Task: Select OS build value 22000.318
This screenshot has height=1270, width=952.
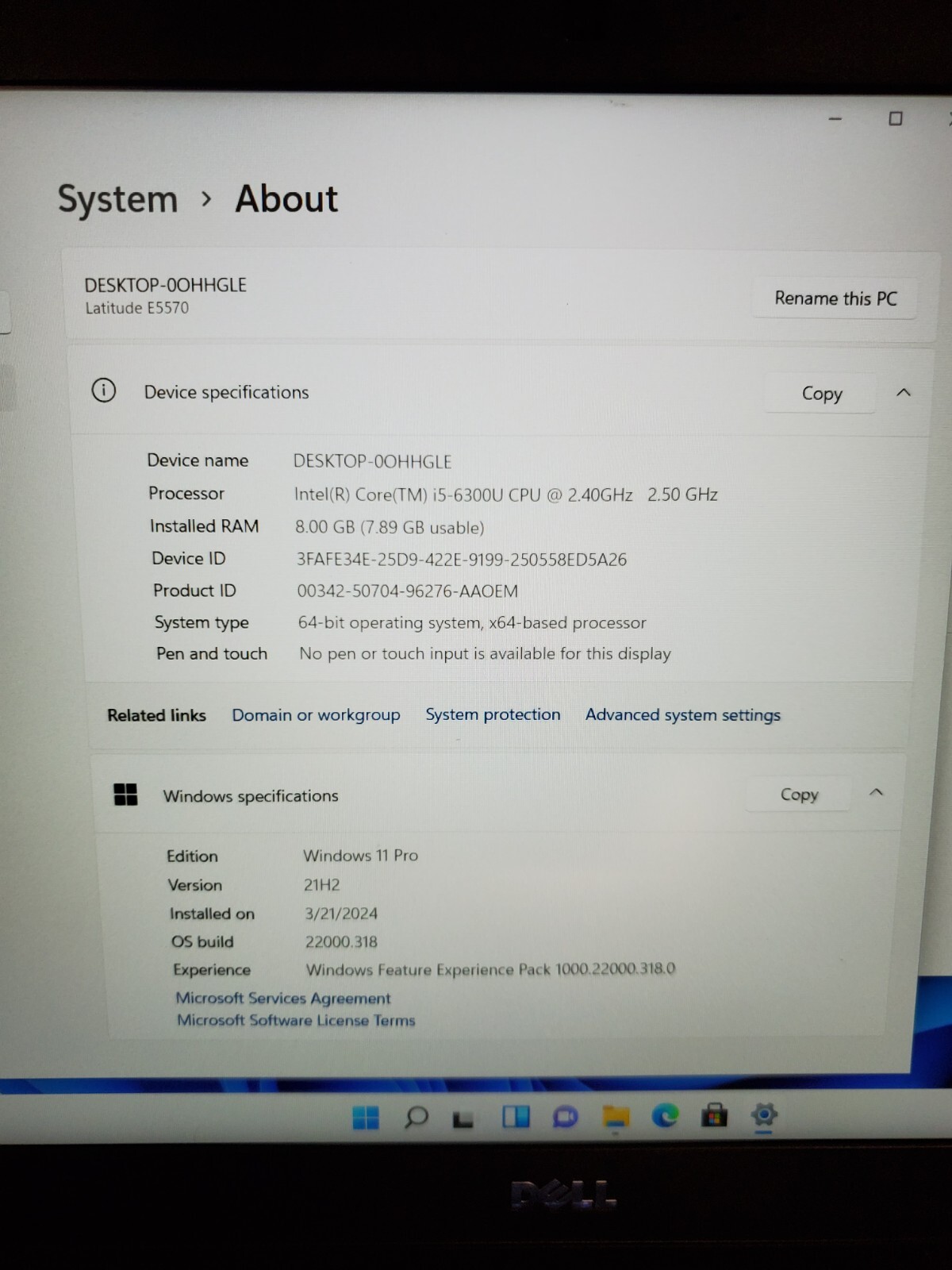Action: (341, 942)
